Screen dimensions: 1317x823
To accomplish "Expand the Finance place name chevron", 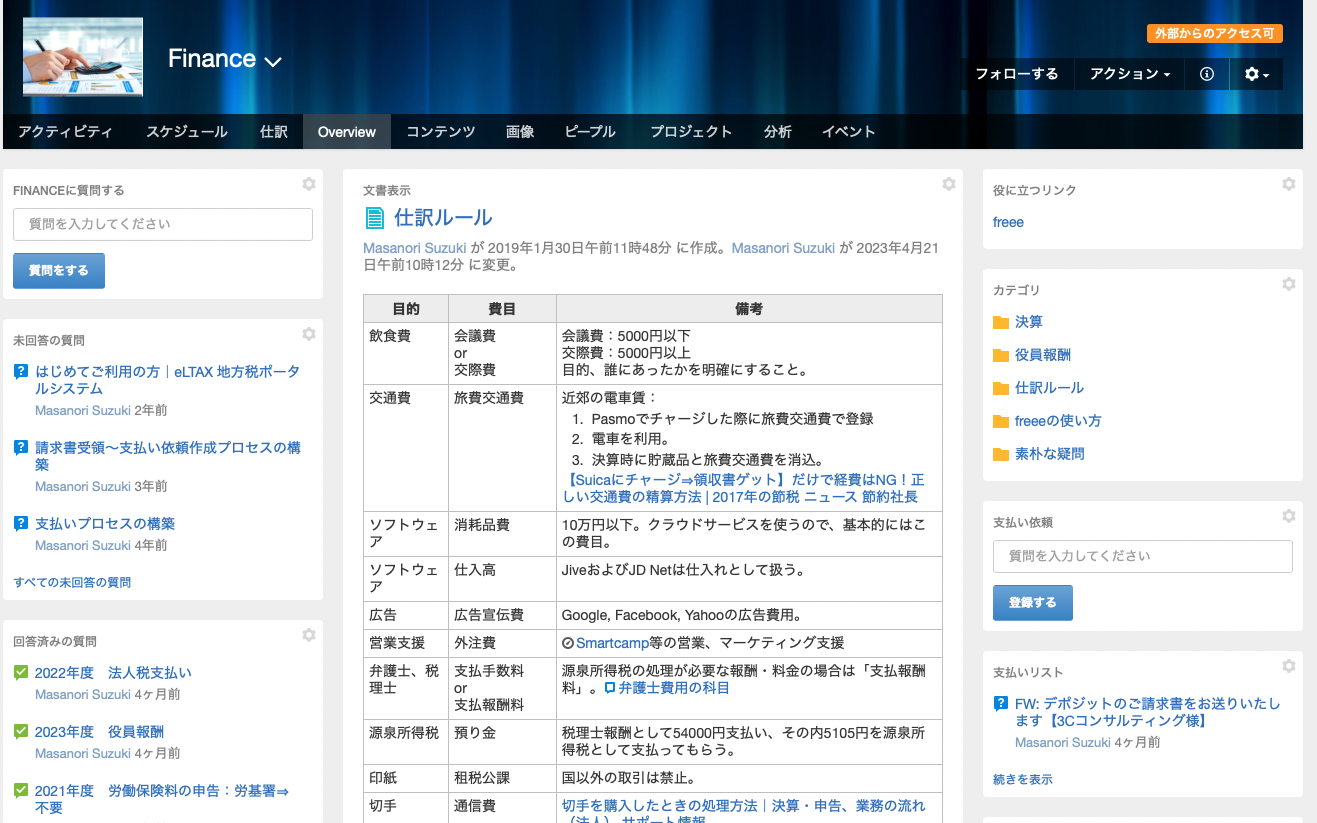I will [273, 62].
